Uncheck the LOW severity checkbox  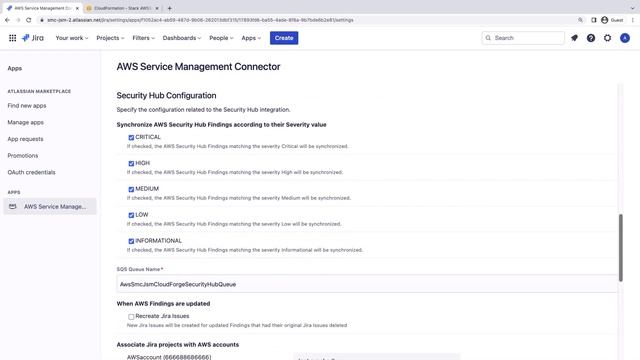[x=131, y=215]
